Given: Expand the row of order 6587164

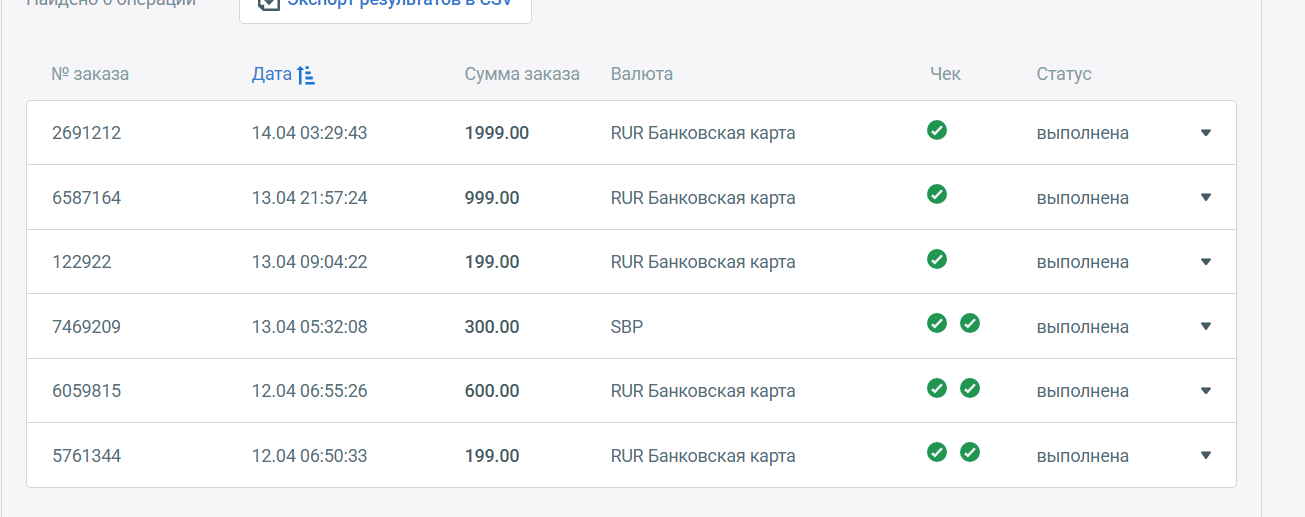Looking at the screenshot, I should click(x=1206, y=197).
